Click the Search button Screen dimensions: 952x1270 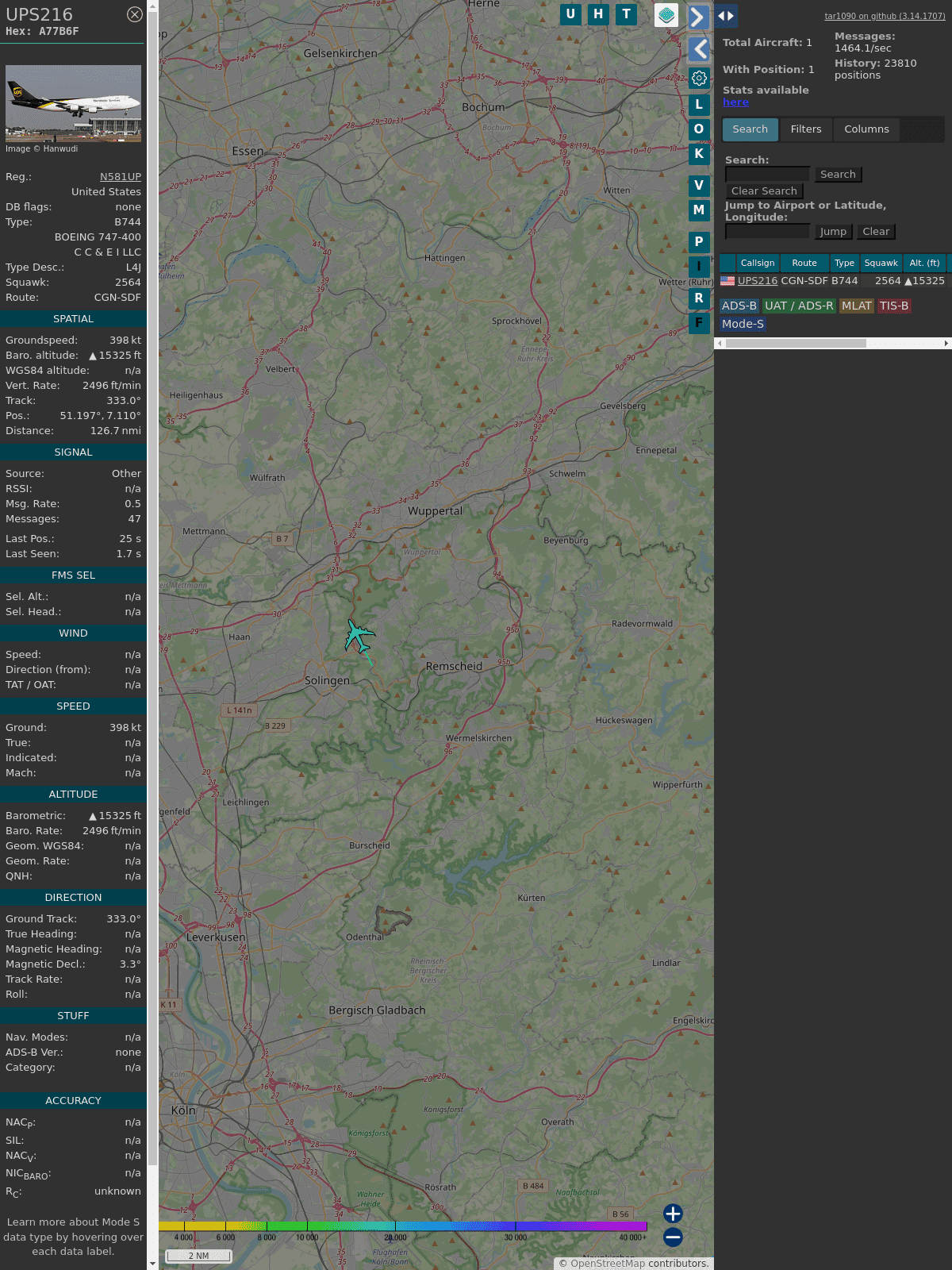838,175
